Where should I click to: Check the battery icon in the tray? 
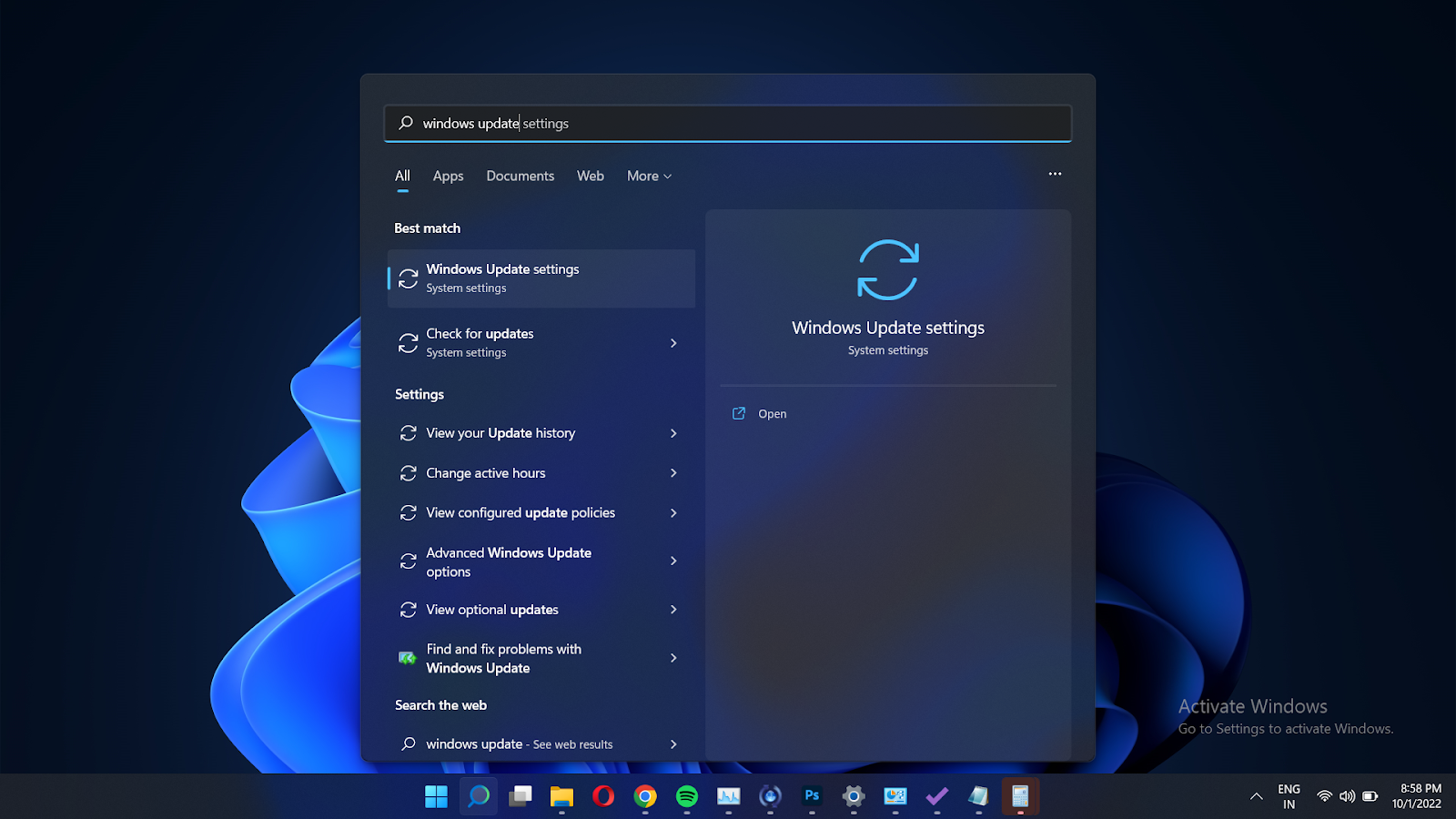tap(1370, 796)
